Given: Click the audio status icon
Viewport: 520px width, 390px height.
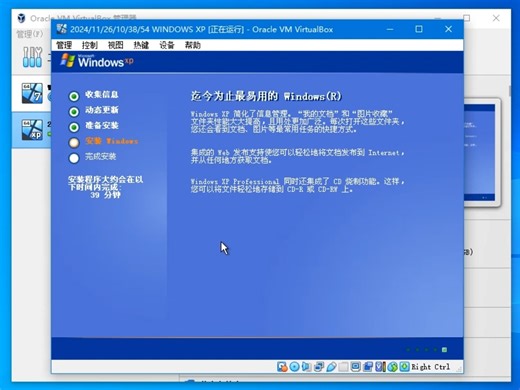Looking at the screenshot, I should coord(306,367).
